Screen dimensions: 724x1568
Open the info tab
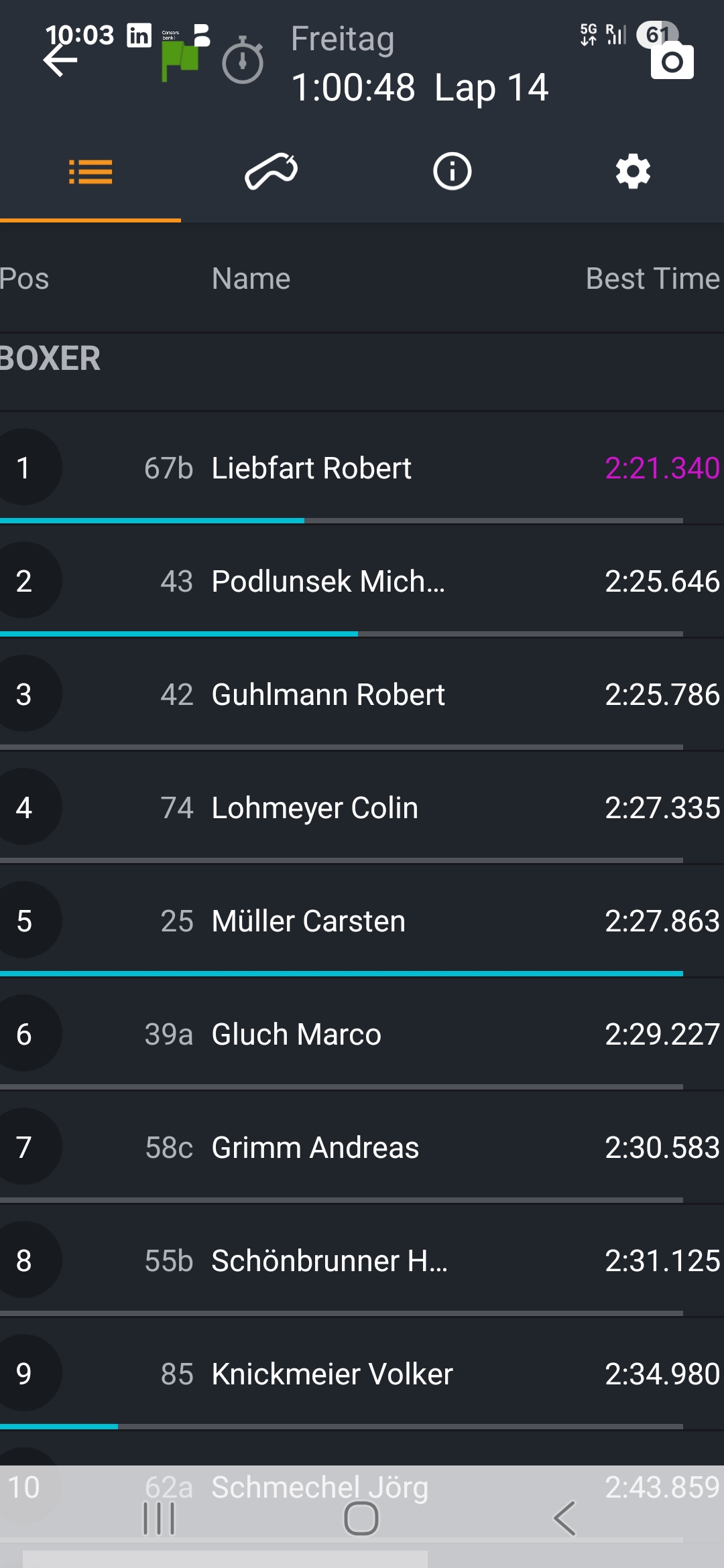(452, 172)
